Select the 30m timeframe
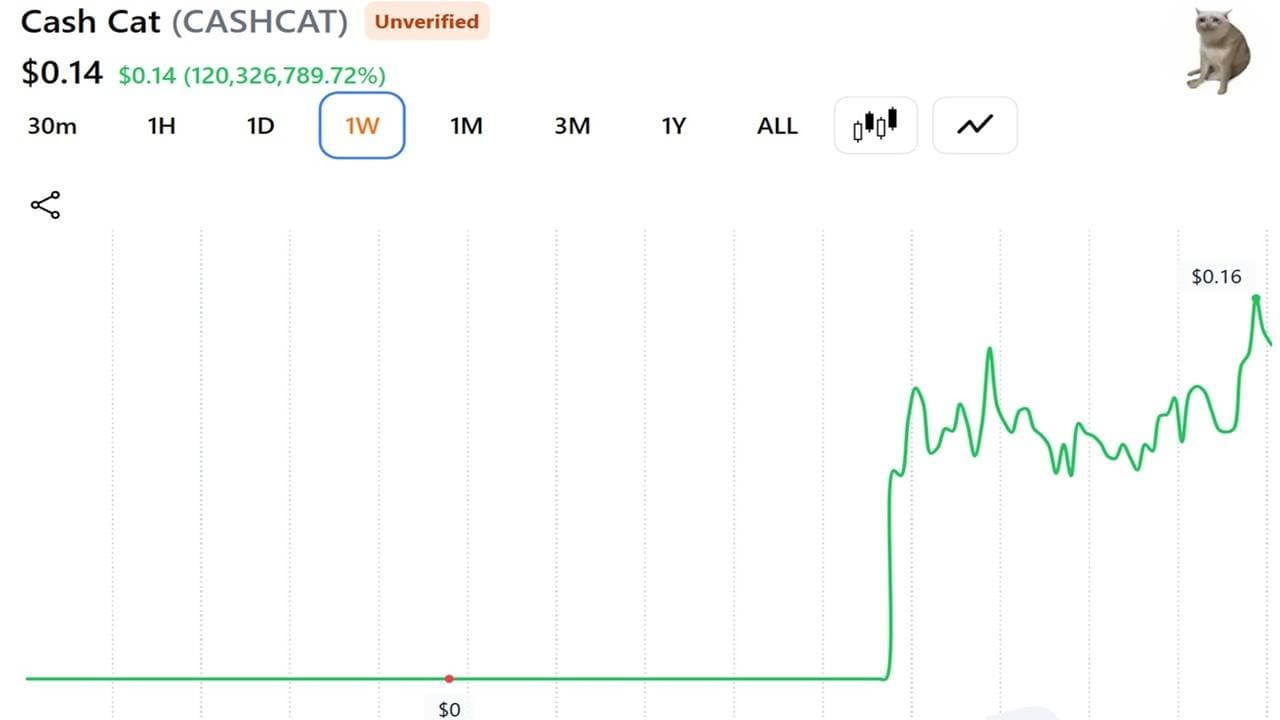Image resolution: width=1280 pixels, height=720 pixels. click(52, 126)
